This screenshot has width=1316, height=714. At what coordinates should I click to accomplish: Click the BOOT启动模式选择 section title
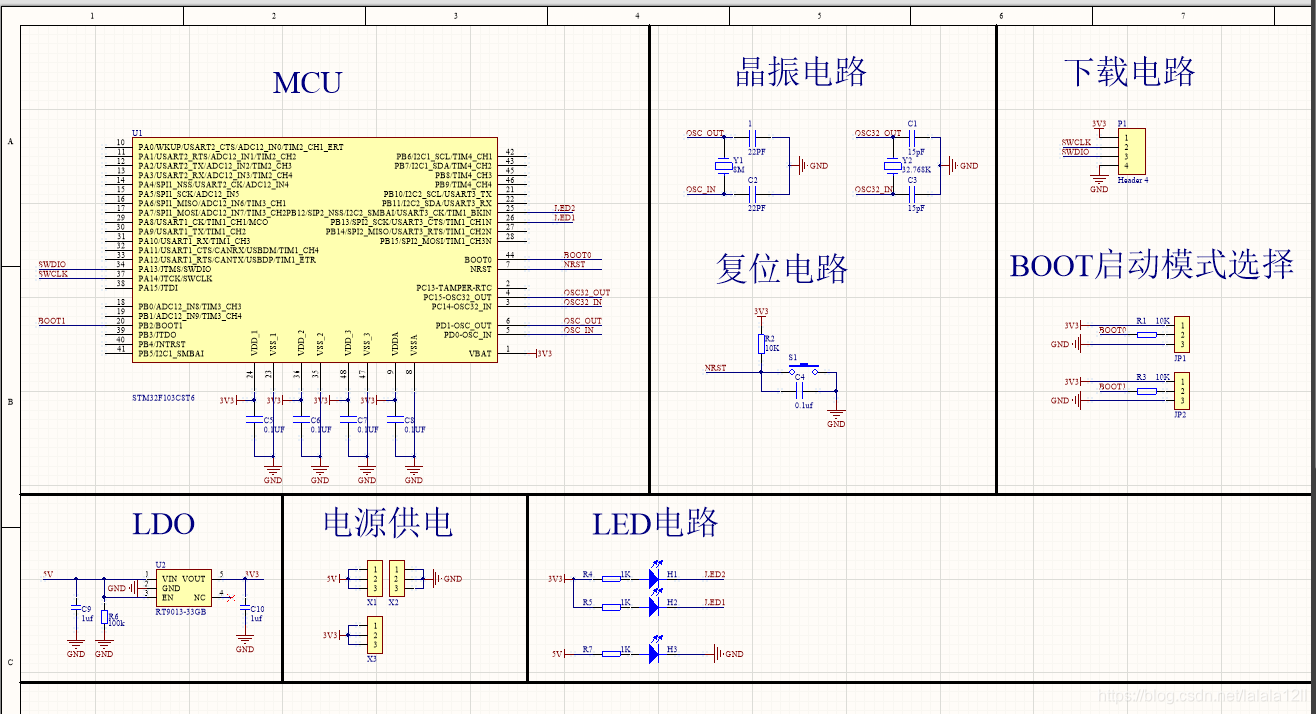click(x=1152, y=265)
